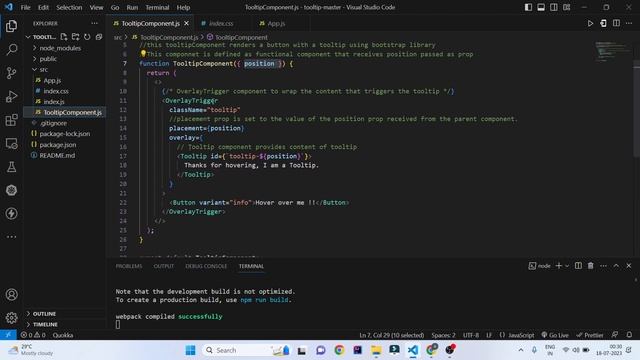The image size is (640, 360).
Task: Click the remote window status bar icon
Action: pos(8,335)
